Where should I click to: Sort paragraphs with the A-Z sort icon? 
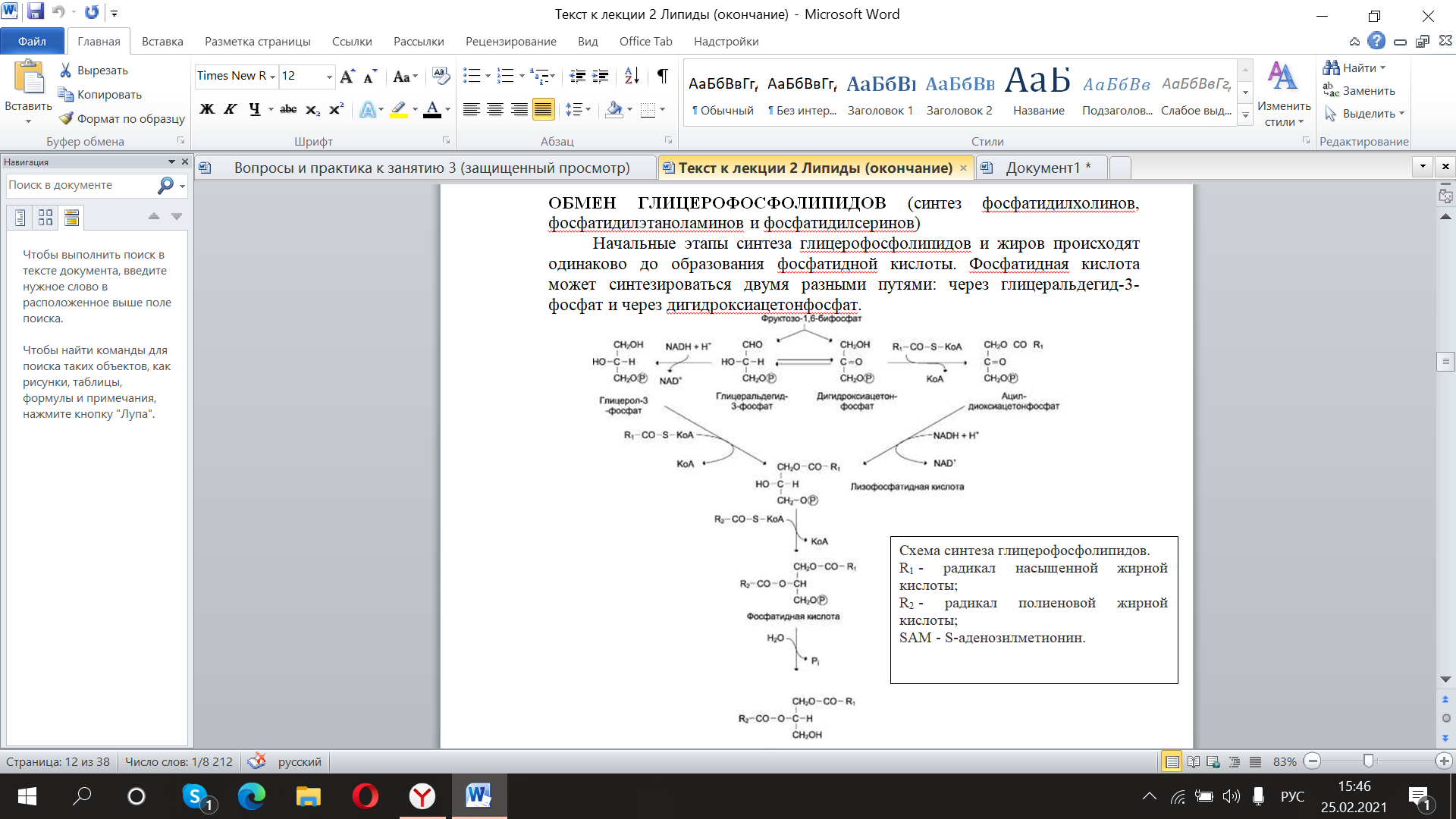632,76
